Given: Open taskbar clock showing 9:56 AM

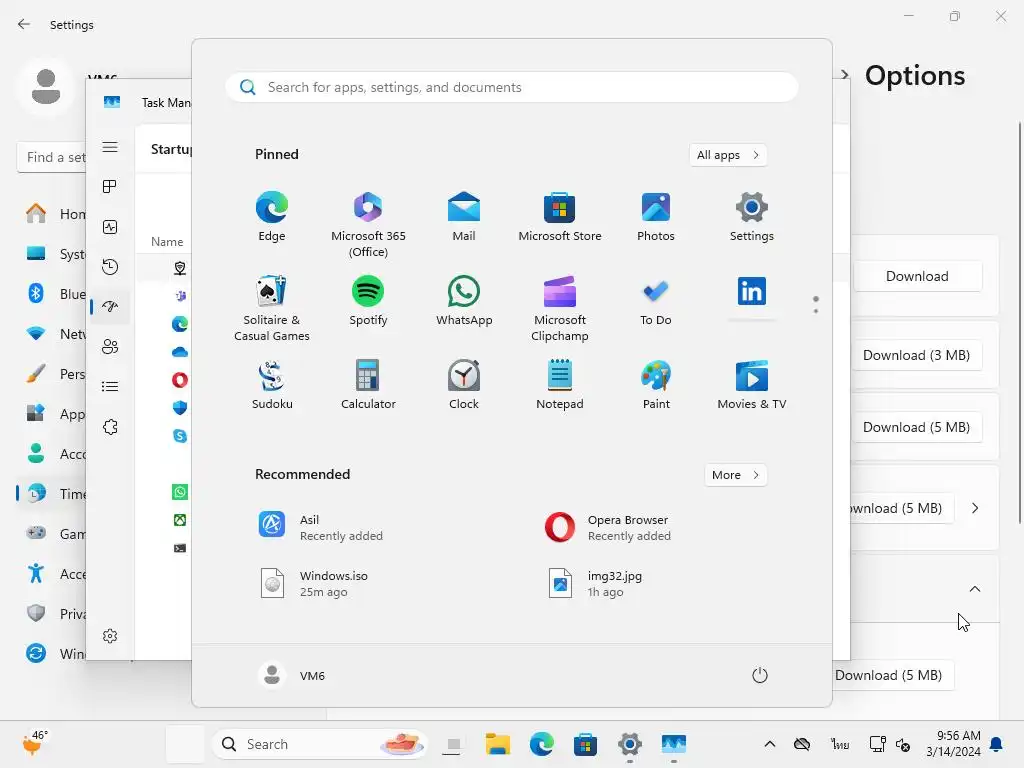Looking at the screenshot, I should 953,744.
